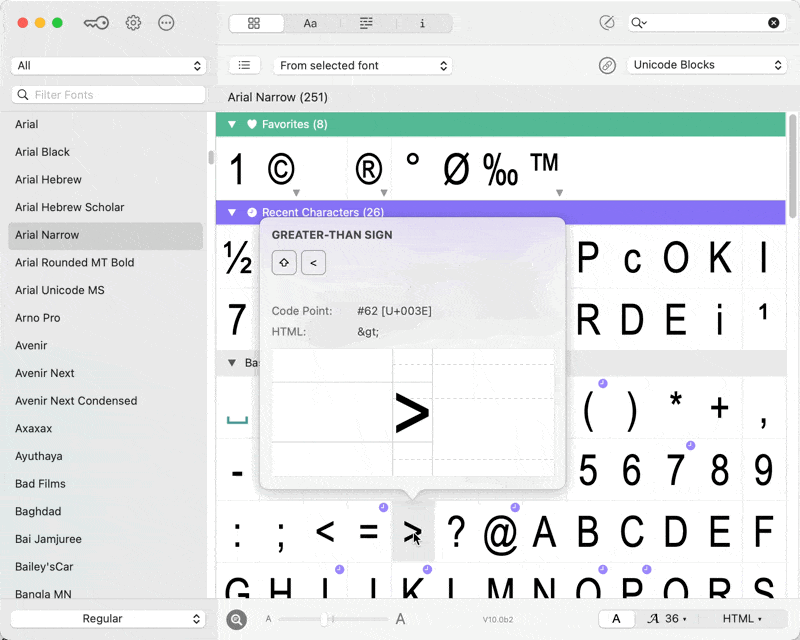Viewport: 800px width, 640px height.
Task: Click the ellipsis more-options icon
Action: [166, 23]
